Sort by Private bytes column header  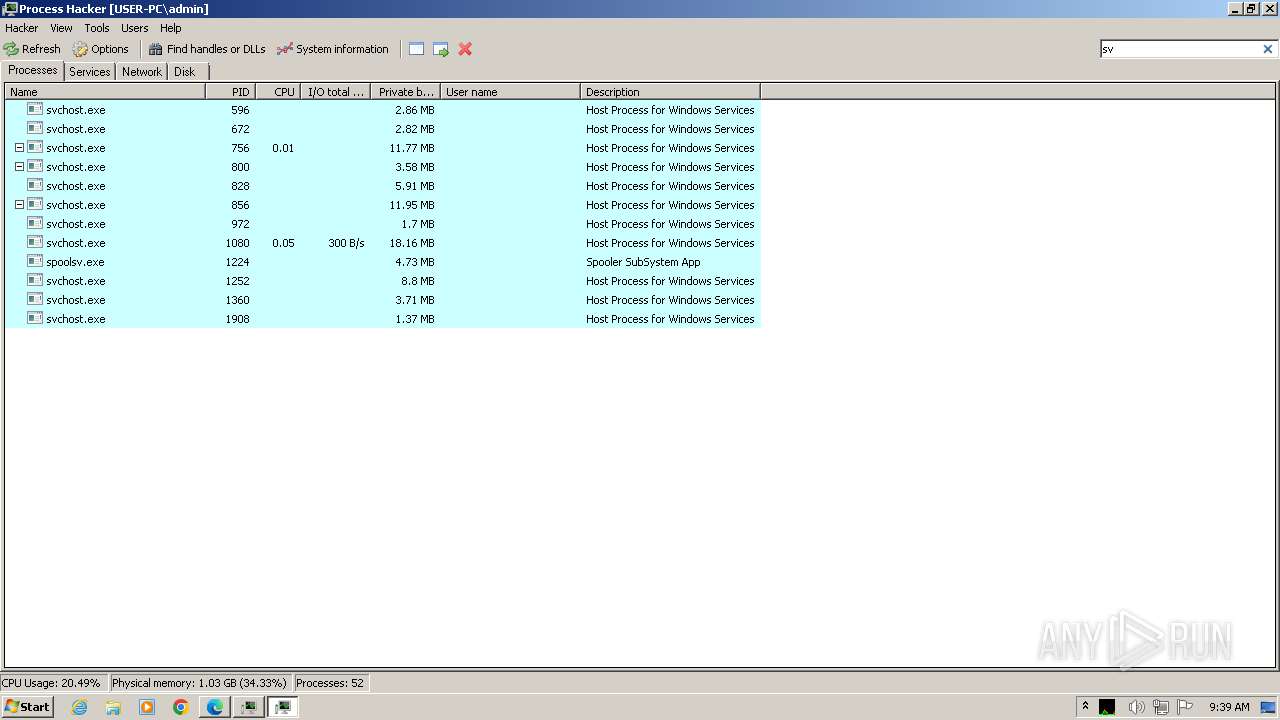(405, 92)
